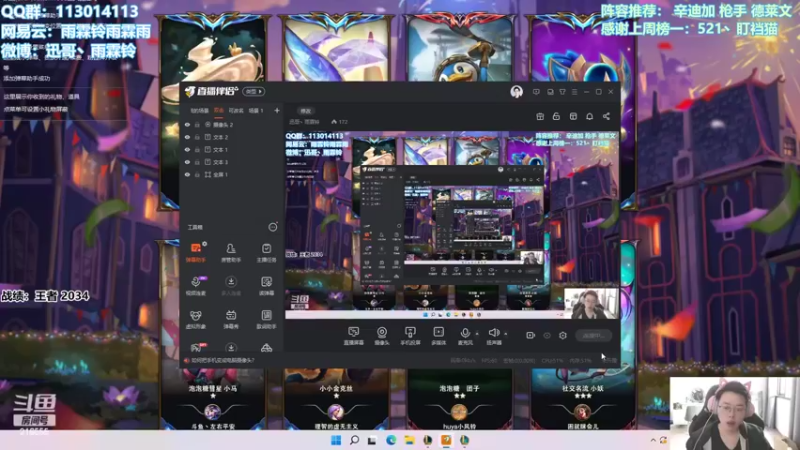Add 直播屏幕 screen capture source
This screenshot has height=450, width=800.
354,336
